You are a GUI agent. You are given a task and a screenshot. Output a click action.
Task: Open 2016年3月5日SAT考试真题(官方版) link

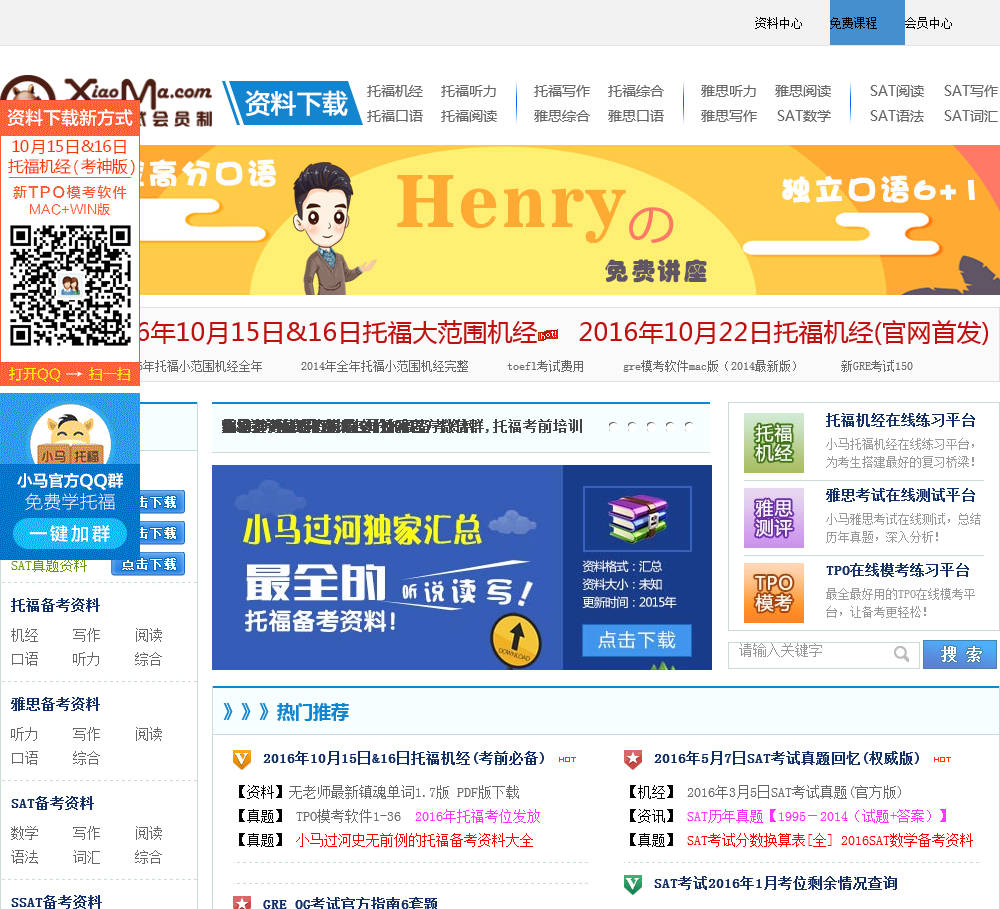794,793
